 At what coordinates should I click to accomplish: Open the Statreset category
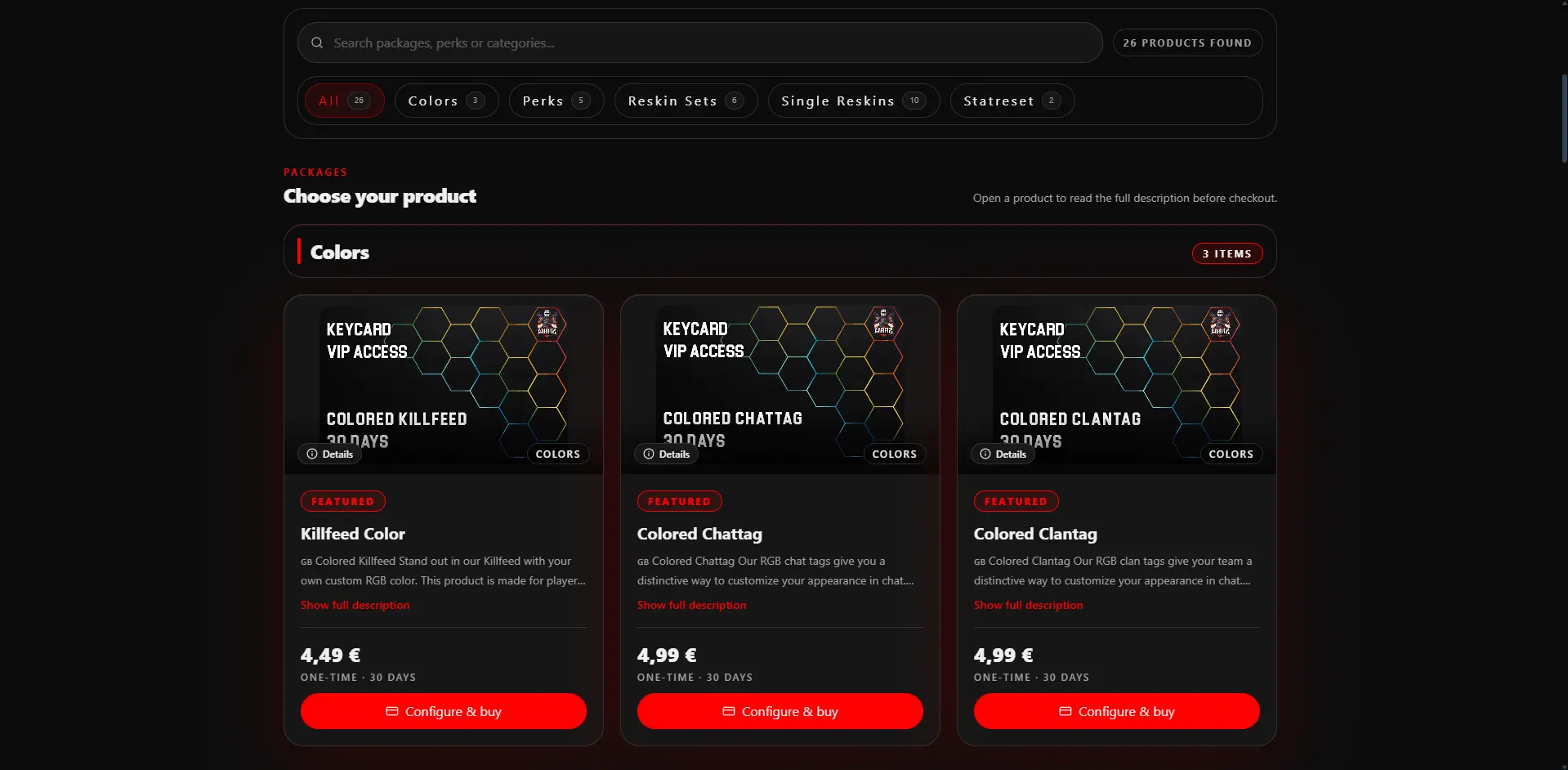(x=1012, y=101)
